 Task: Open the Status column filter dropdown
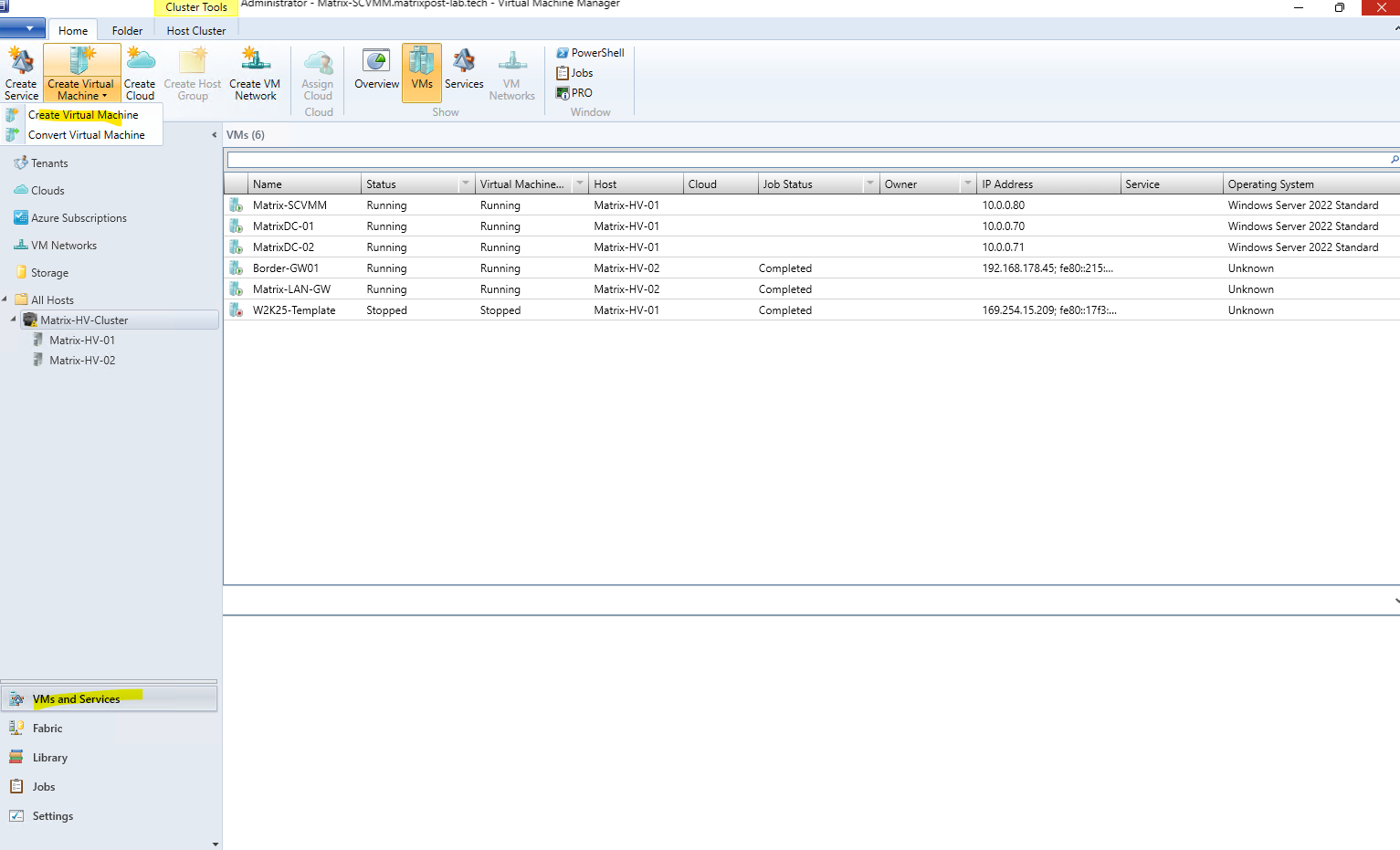(466, 184)
